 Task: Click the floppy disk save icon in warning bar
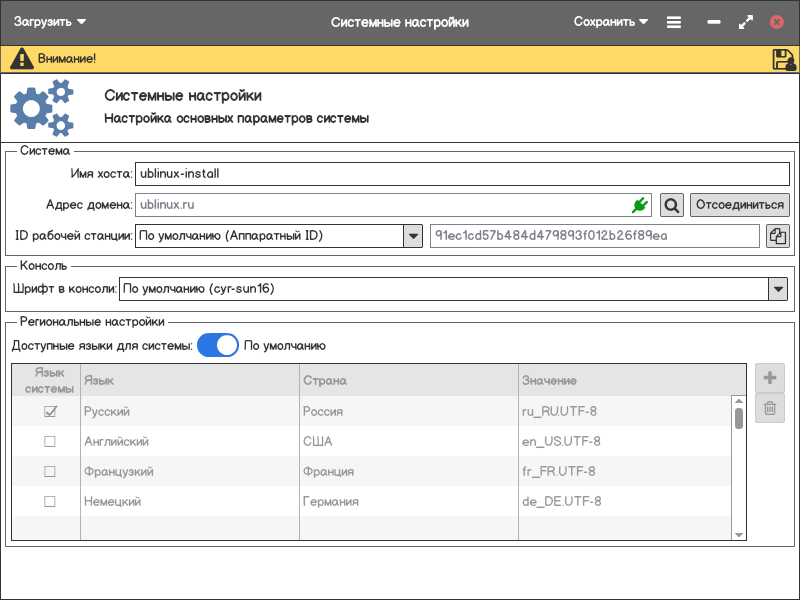tap(783, 59)
